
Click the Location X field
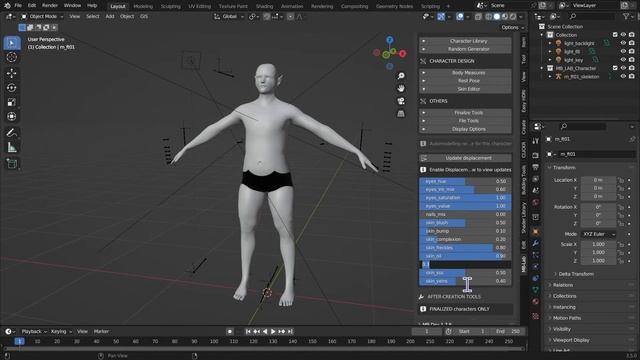[x=598, y=180]
